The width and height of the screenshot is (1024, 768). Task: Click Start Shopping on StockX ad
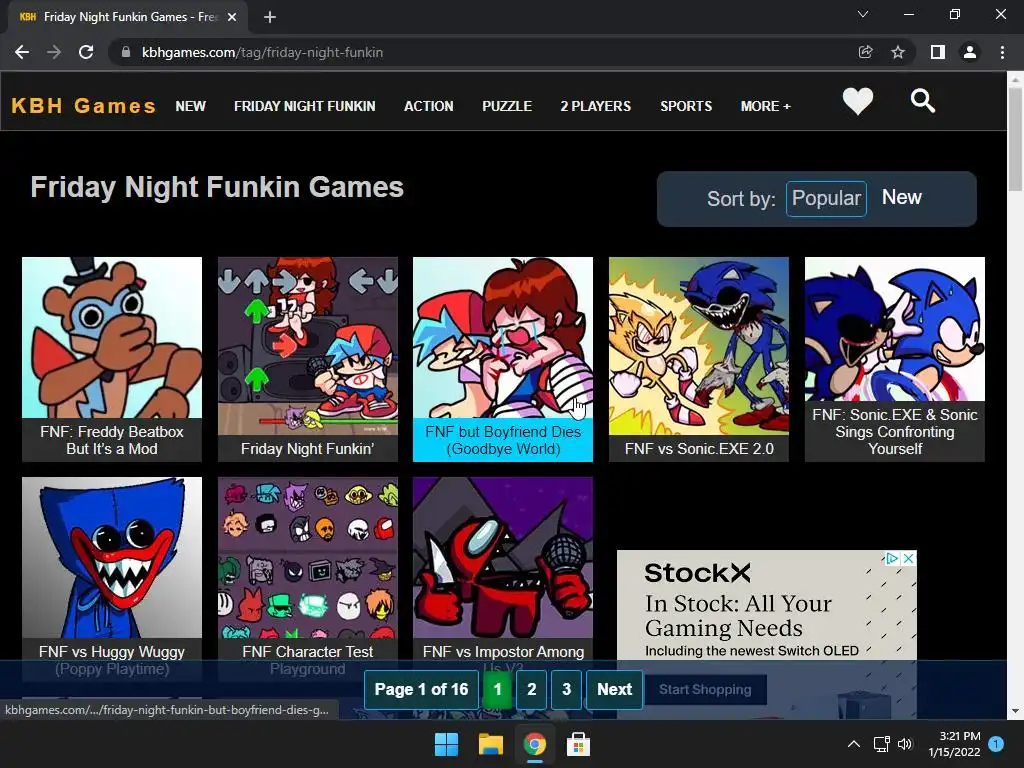pos(705,690)
